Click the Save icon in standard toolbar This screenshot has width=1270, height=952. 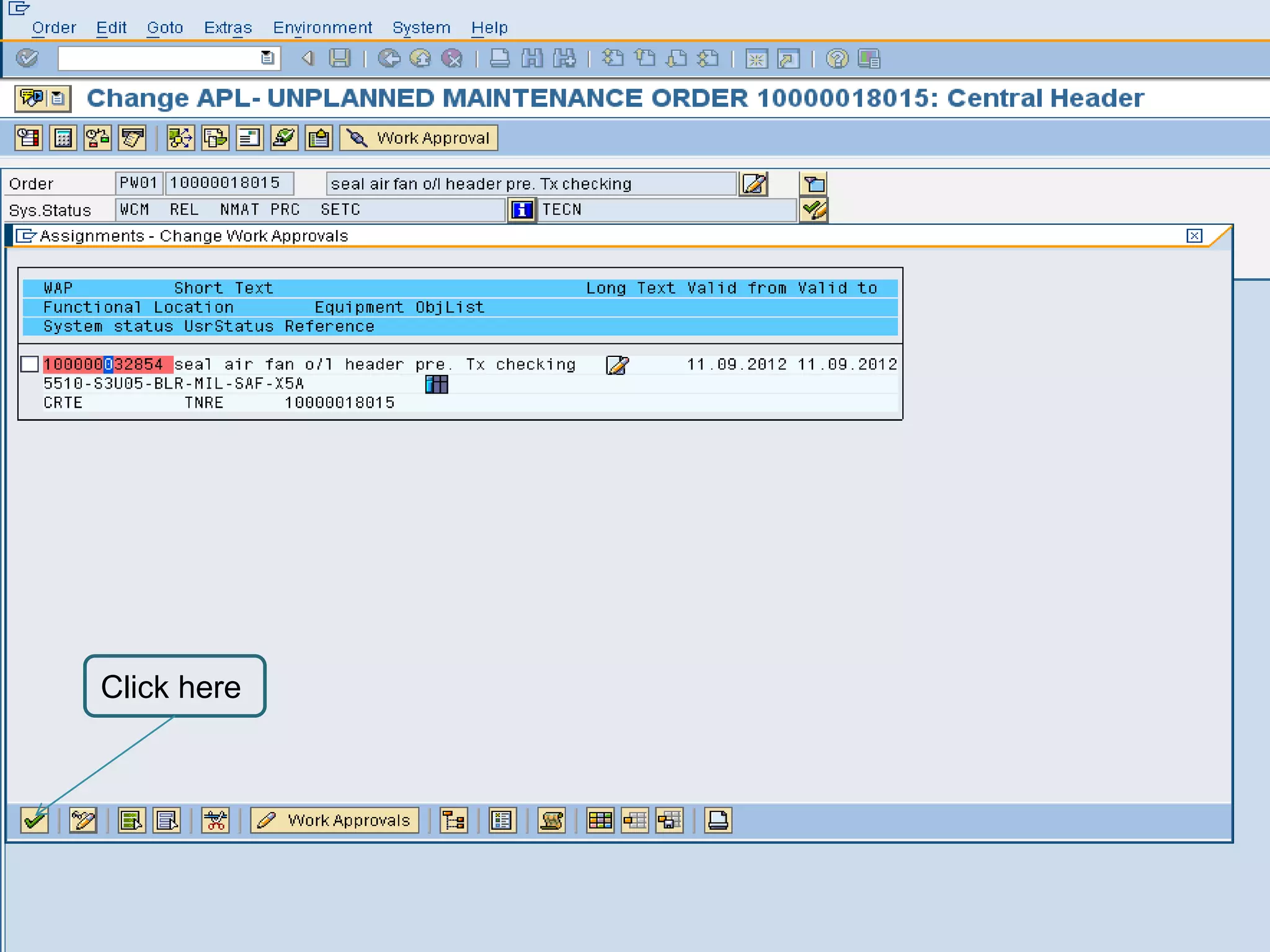click(339, 59)
